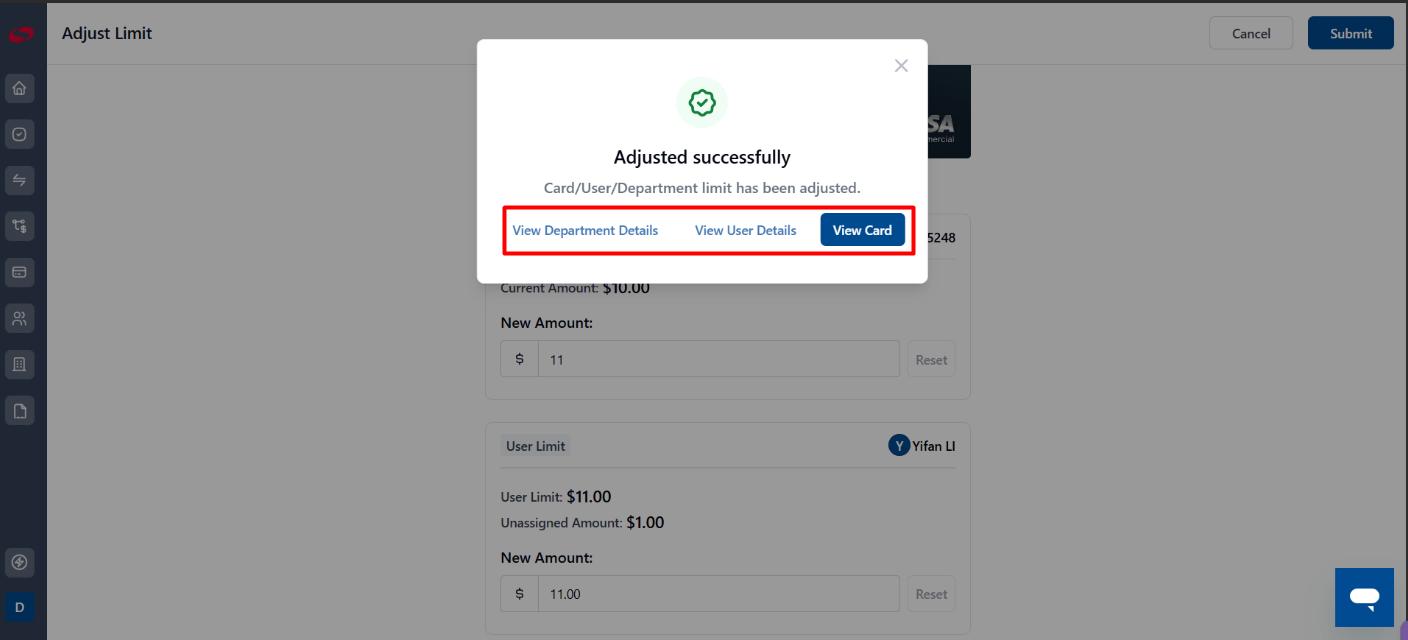Open the Home icon in sidebar
Image resolution: width=1408 pixels, height=640 pixels.
(19, 88)
